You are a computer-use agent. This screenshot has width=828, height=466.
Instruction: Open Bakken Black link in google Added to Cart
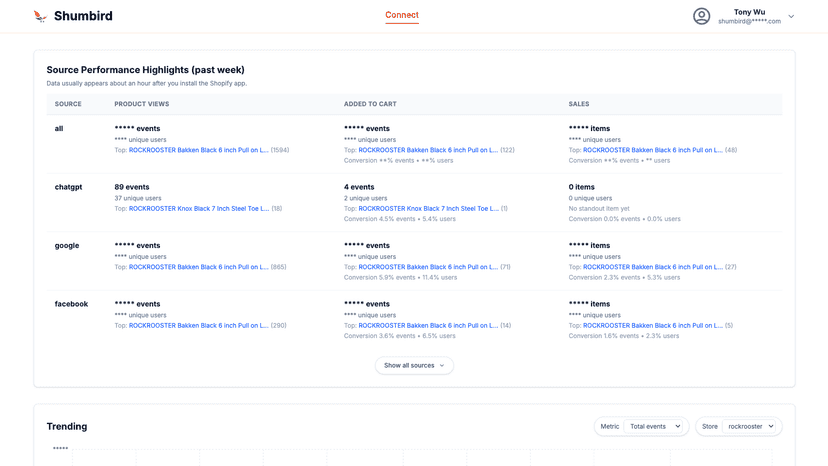pyautogui.click(x=428, y=267)
